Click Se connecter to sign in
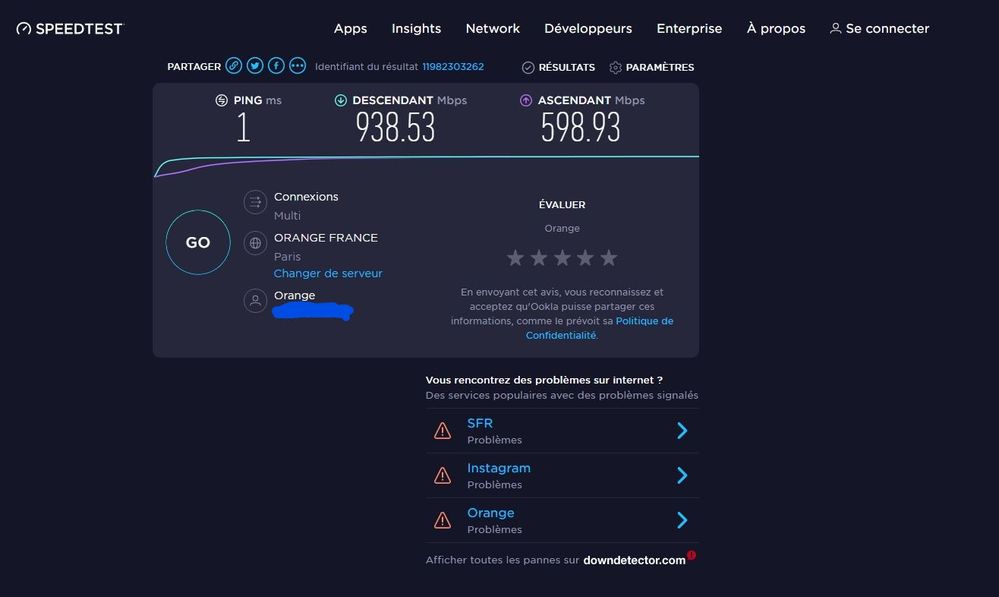 coord(879,29)
